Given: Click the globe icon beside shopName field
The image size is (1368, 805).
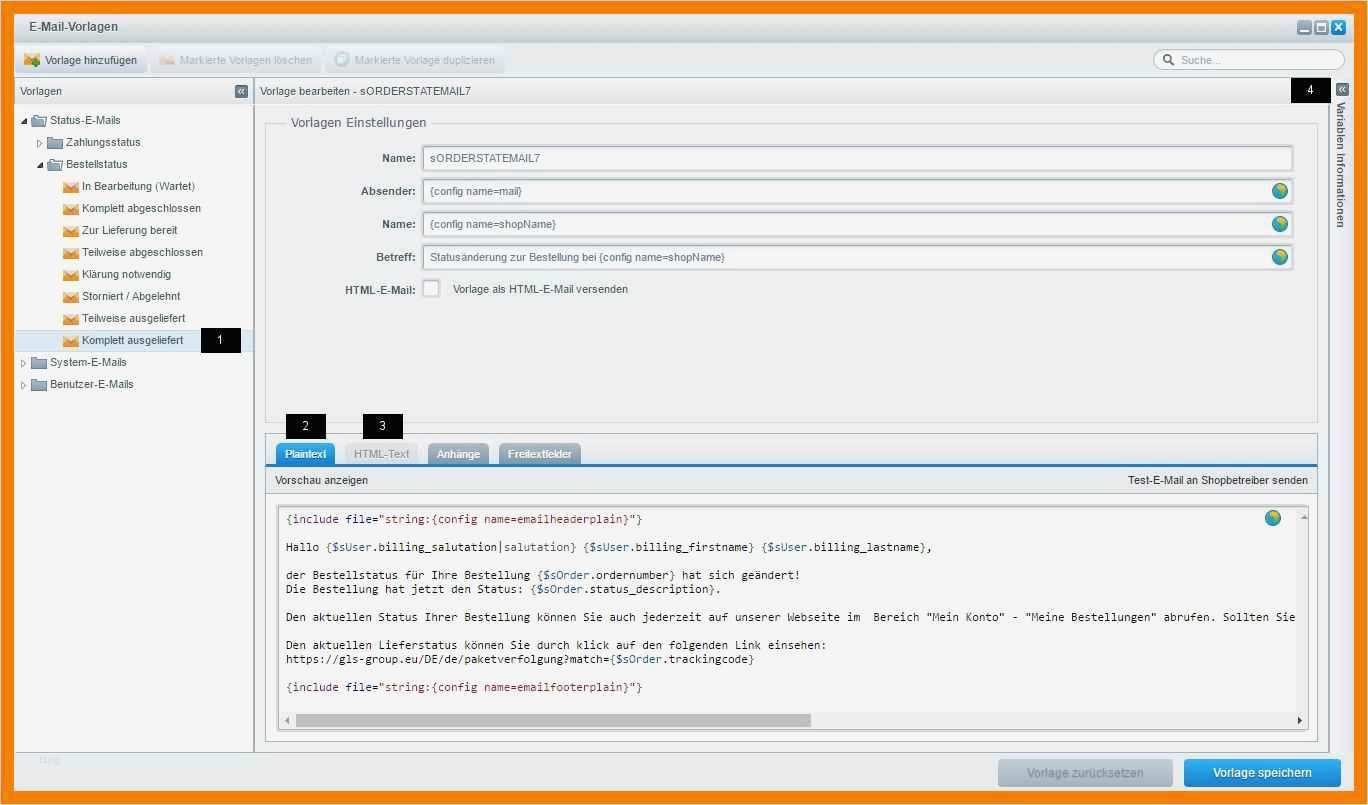Looking at the screenshot, I should (1279, 224).
